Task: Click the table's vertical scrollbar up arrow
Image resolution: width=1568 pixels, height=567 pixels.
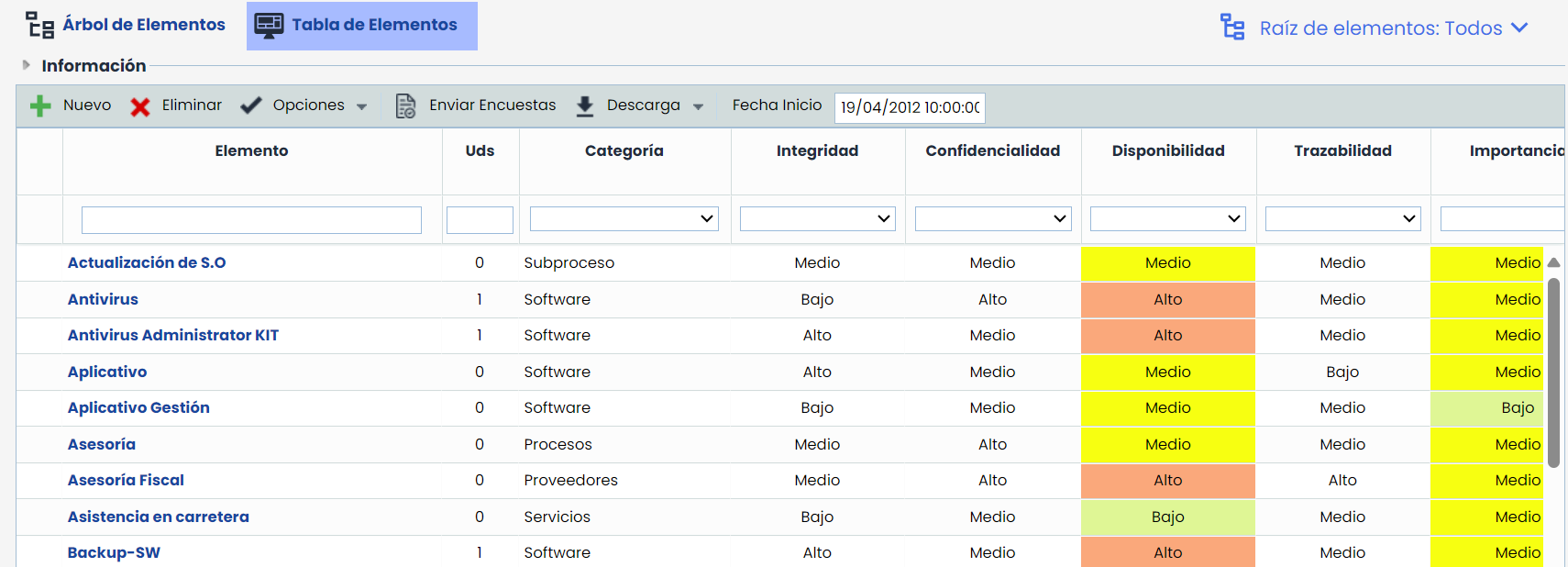Action: point(1553,262)
